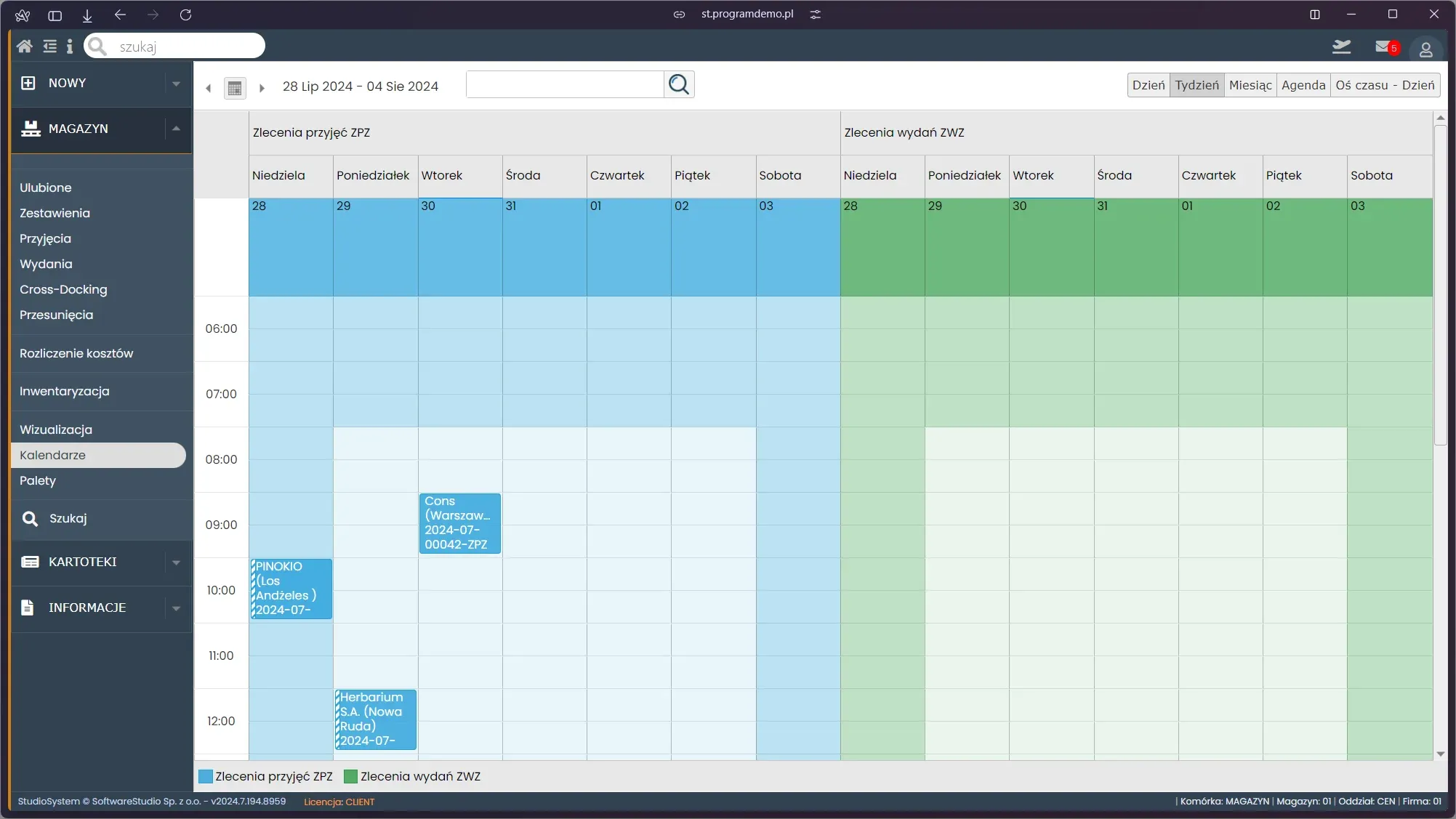Click blue Zlecenia przyjęć ZPZ legend swatch
Screen dimensions: 1456x819
click(206, 776)
